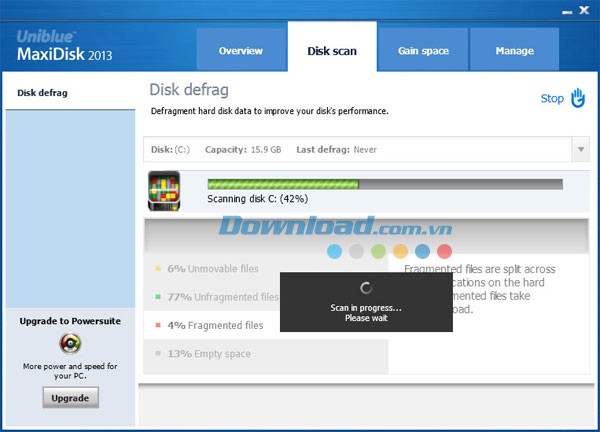600x432 pixels.
Task: Click the yellow Unmovable files marker
Action: tap(158, 269)
